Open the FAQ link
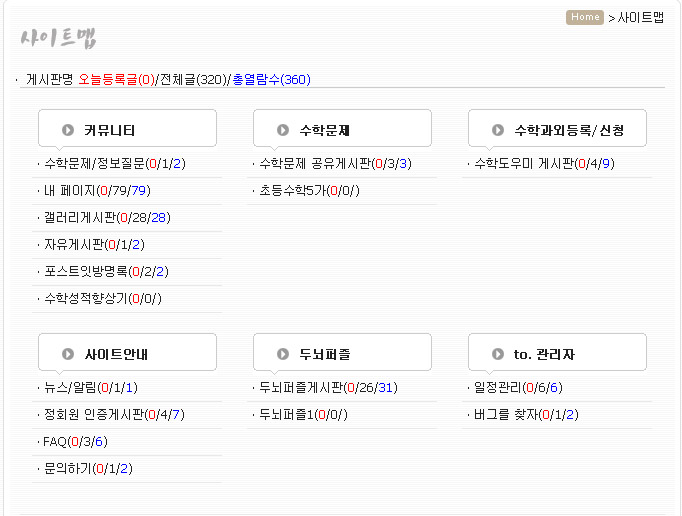Image resolution: width=682 pixels, height=516 pixels. 55,441
